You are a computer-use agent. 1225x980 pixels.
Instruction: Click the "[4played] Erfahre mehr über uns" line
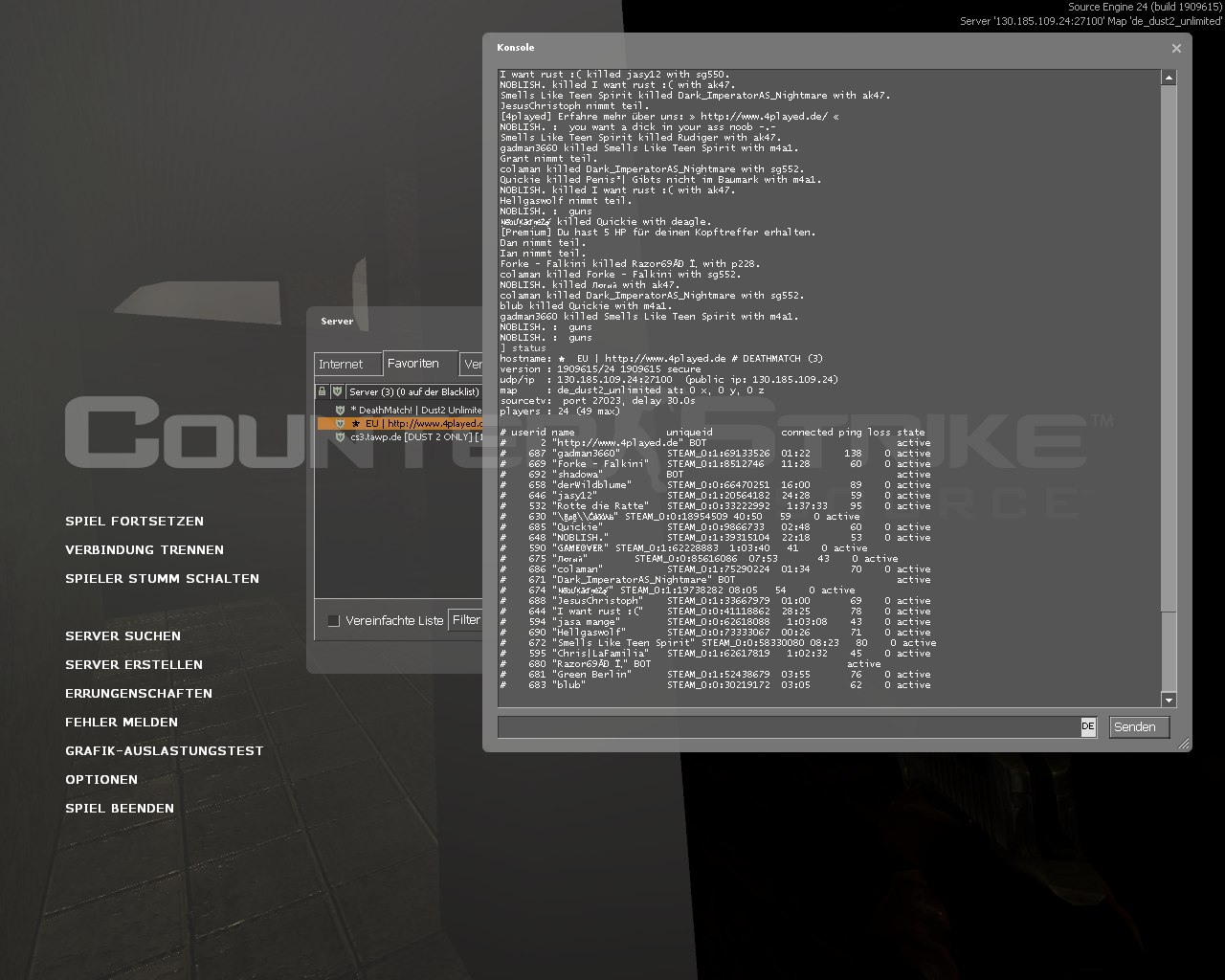pyautogui.click(x=670, y=117)
